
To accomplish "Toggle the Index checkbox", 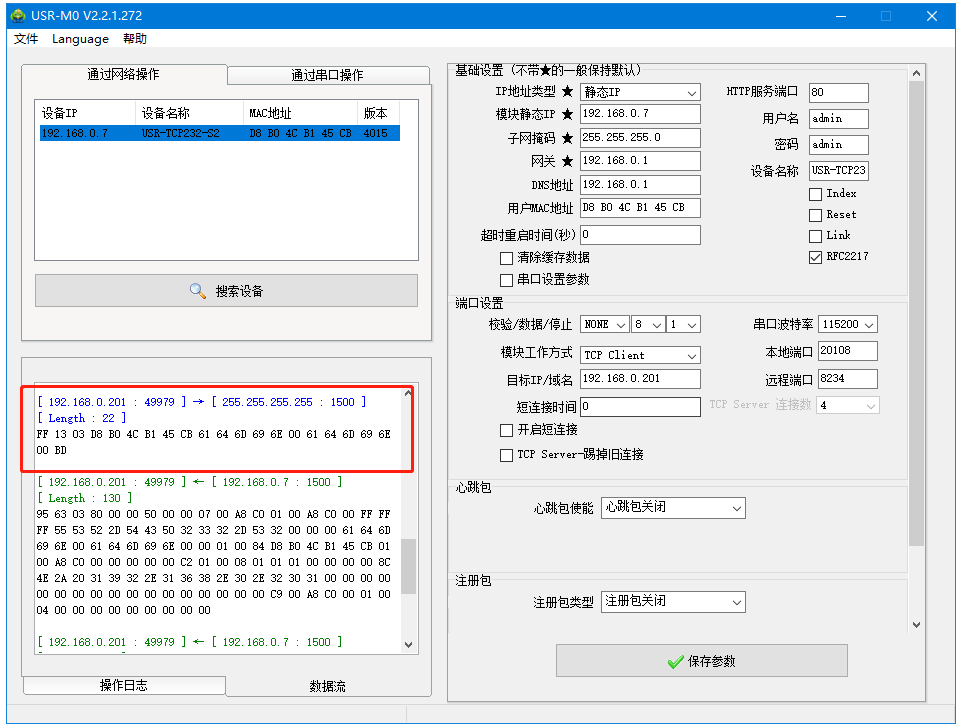I will tap(815, 194).
